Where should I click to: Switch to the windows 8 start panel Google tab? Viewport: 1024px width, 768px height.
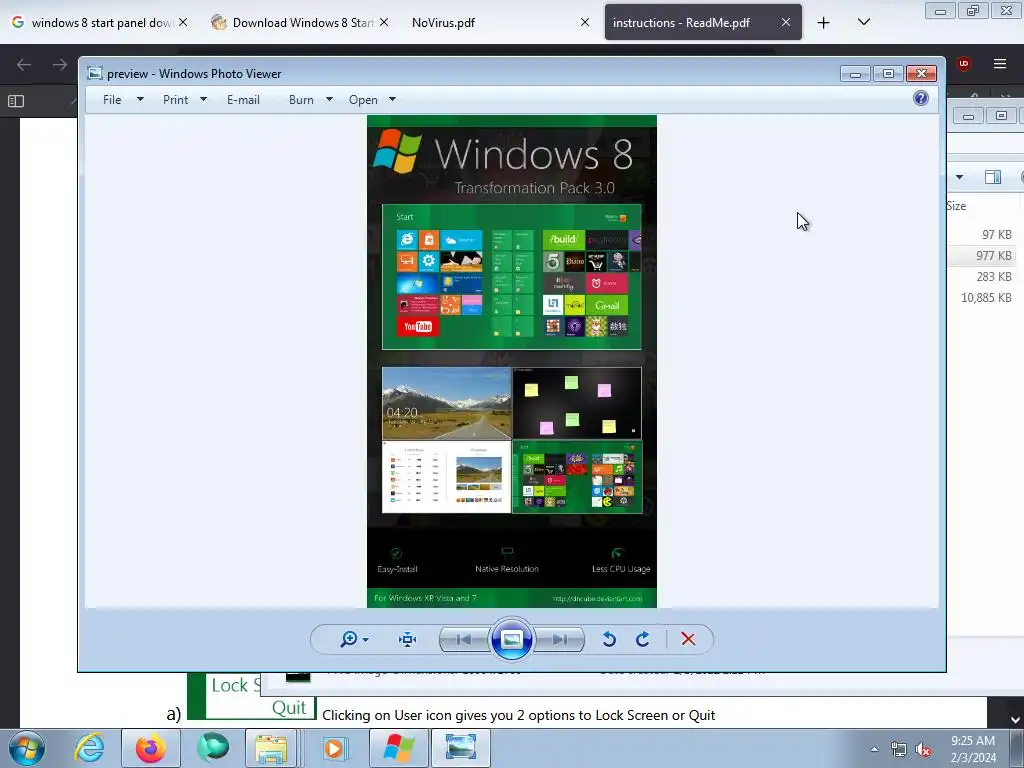click(98, 22)
